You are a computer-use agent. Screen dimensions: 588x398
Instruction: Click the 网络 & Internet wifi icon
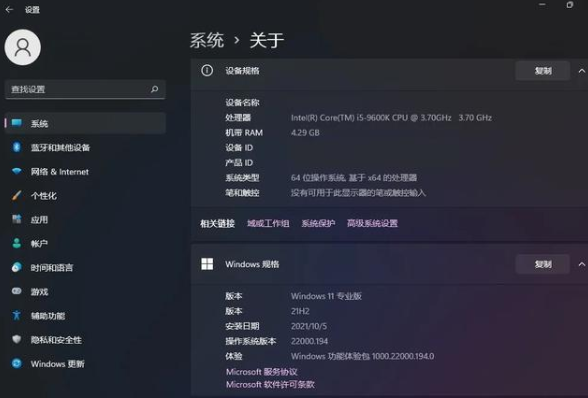pos(16,171)
